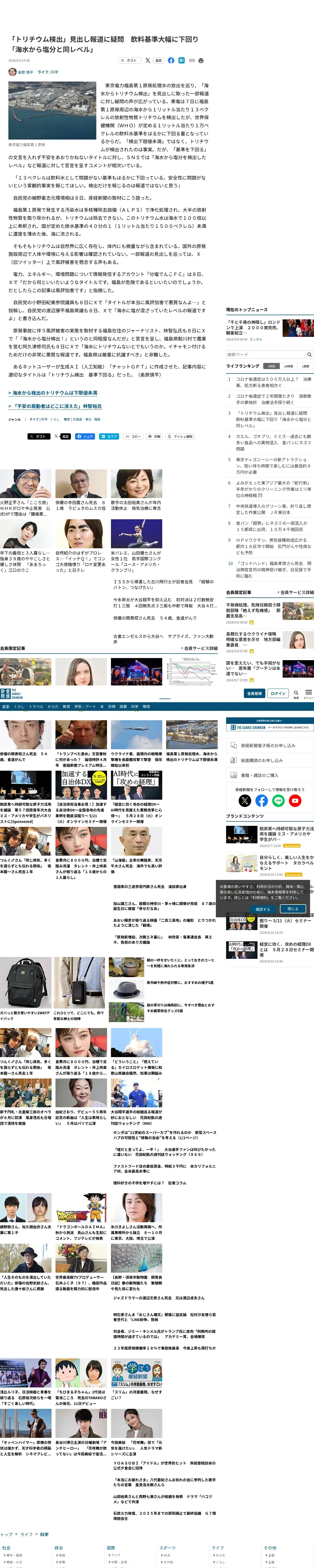Click the round Facebook follow icon in the sidebar

click(262, 800)
